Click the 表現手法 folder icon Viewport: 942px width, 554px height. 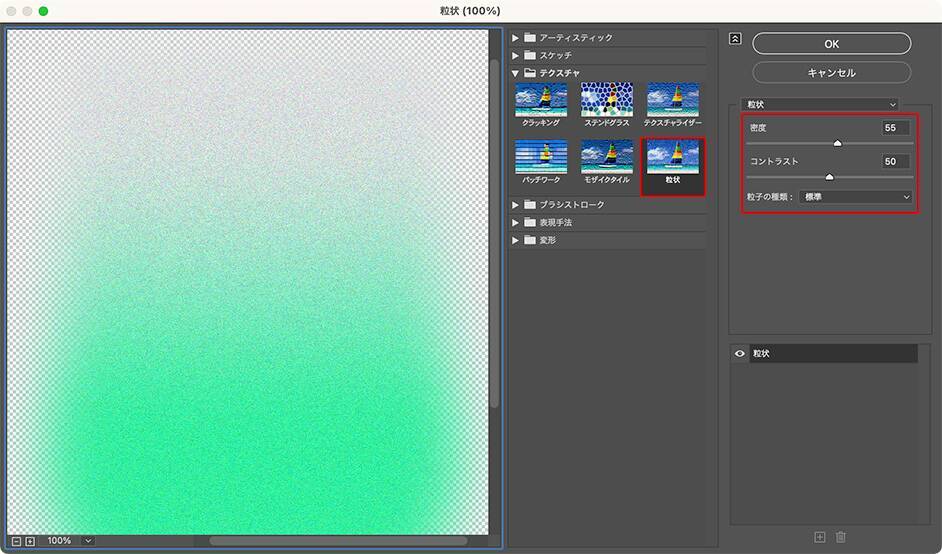[530, 222]
